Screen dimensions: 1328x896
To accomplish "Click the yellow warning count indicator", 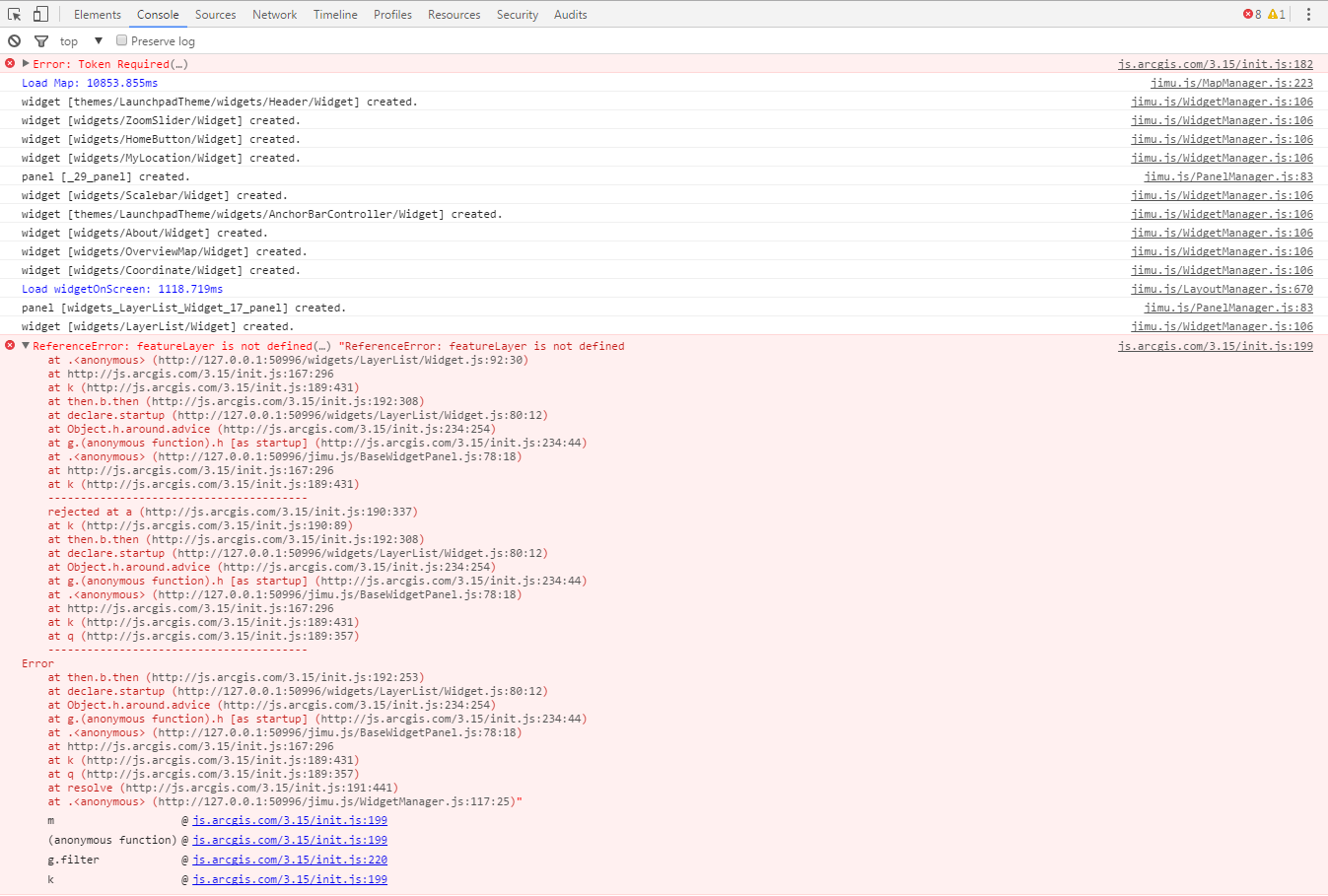I will [1277, 14].
